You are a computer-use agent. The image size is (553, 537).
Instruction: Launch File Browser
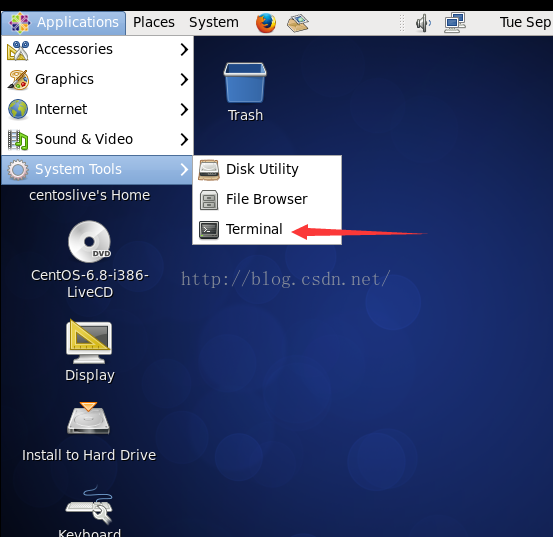pyautogui.click(x=267, y=200)
